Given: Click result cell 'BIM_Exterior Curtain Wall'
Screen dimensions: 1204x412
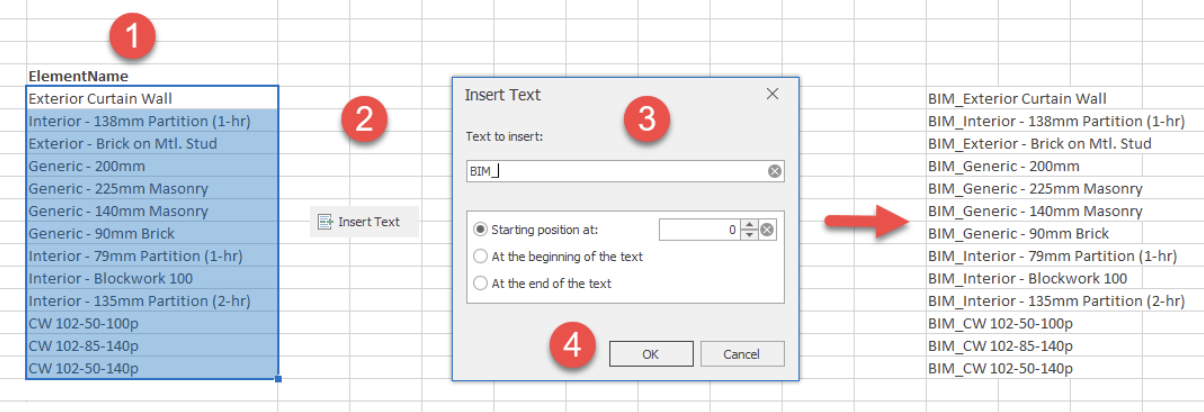Looking at the screenshot, I should (x=1017, y=98).
